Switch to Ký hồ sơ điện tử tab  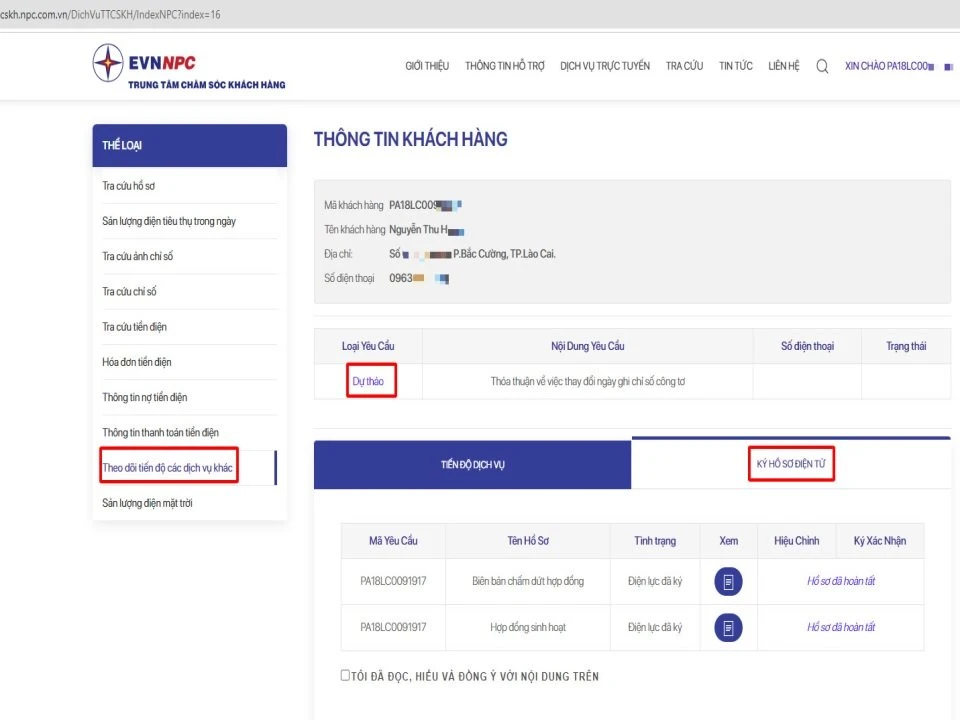click(x=791, y=465)
